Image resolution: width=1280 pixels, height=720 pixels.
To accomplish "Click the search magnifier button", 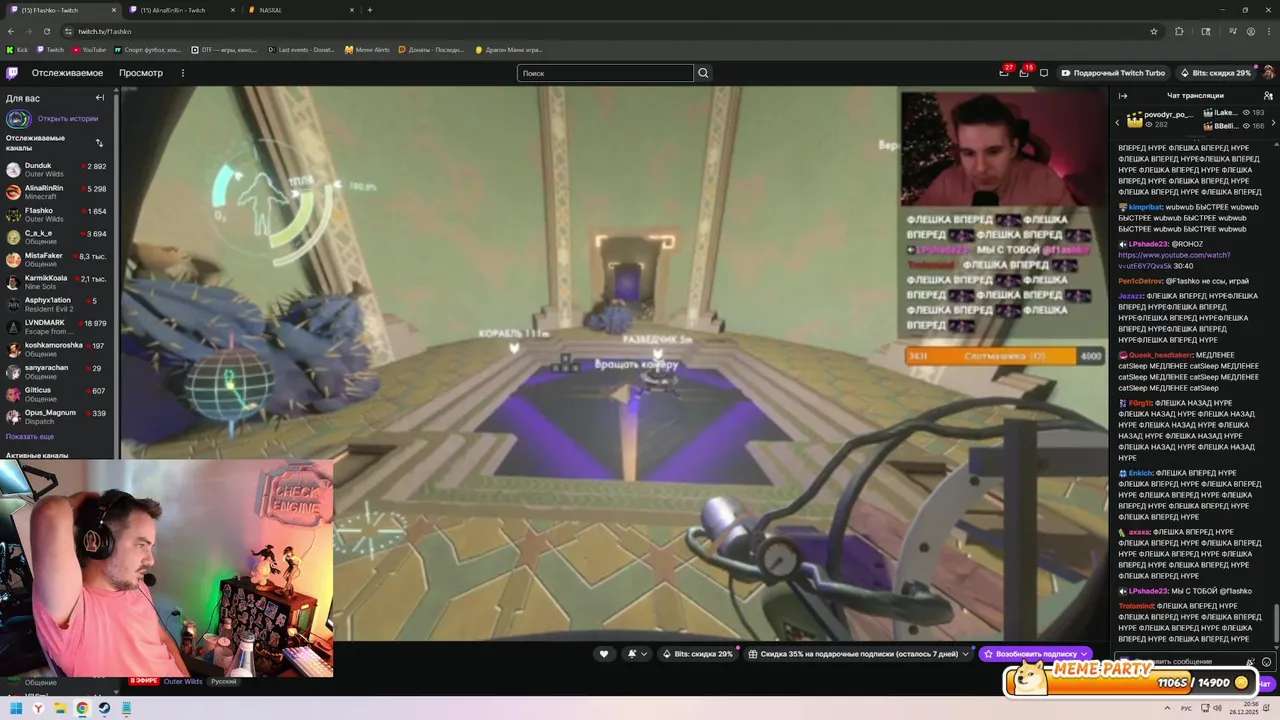I will pyautogui.click(x=703, y=73).
